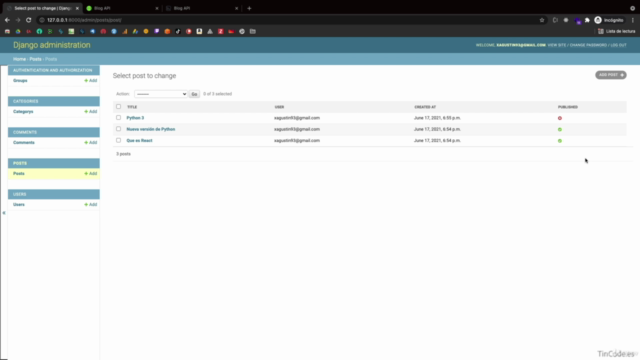Click the green published icon for Nueva versión de Python
640x360 pixels.
560,129
